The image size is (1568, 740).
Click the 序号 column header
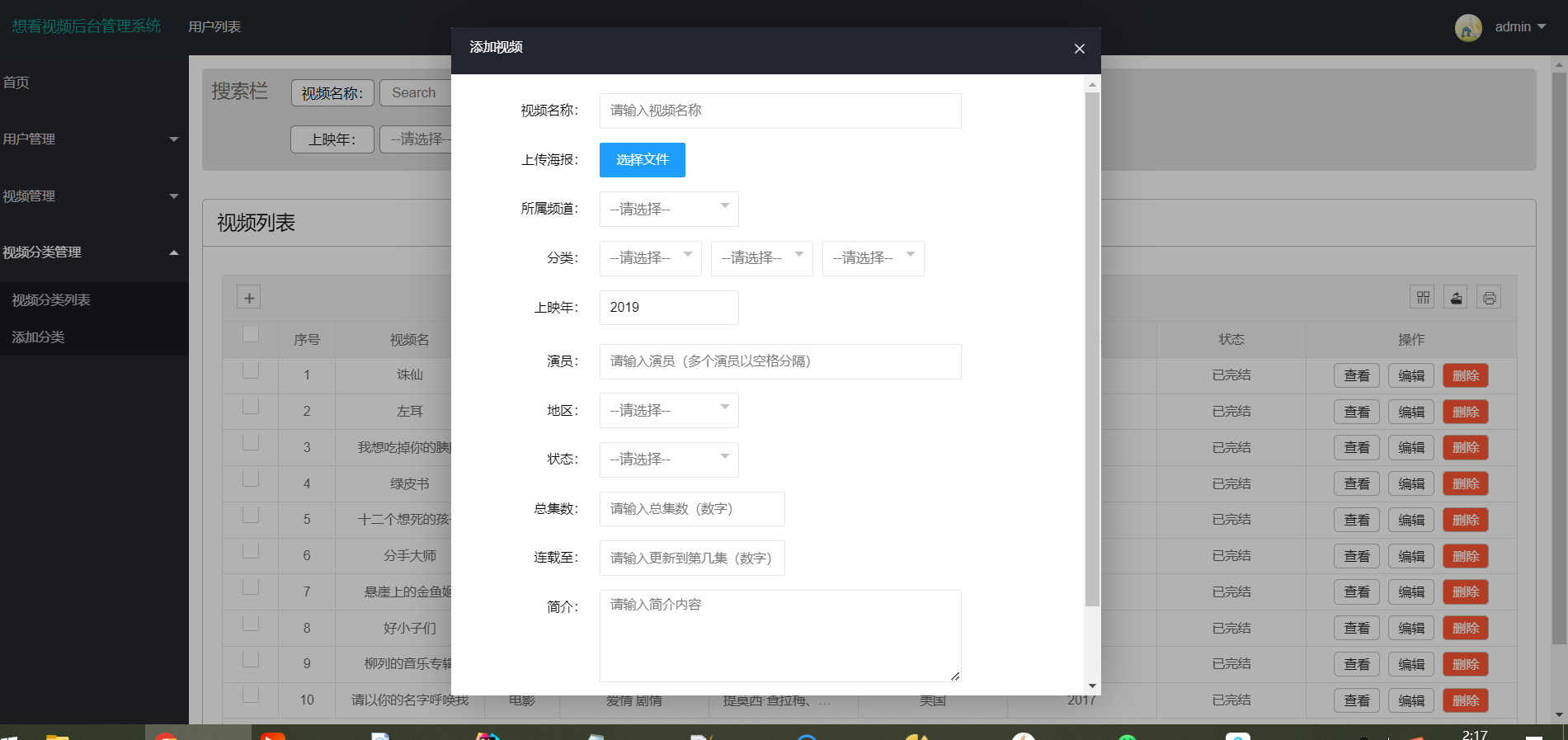point(307,339)
